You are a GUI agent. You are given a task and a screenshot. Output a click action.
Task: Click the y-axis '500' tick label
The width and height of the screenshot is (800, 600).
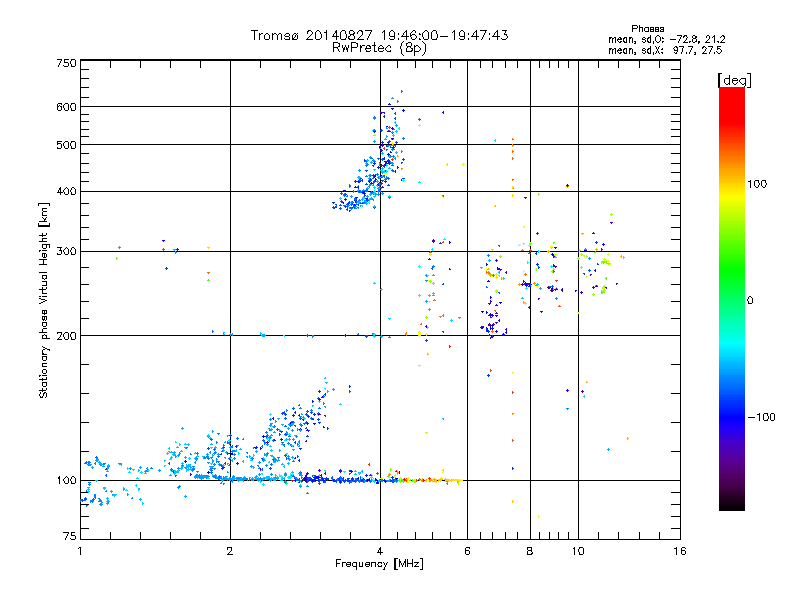point(66,145)
